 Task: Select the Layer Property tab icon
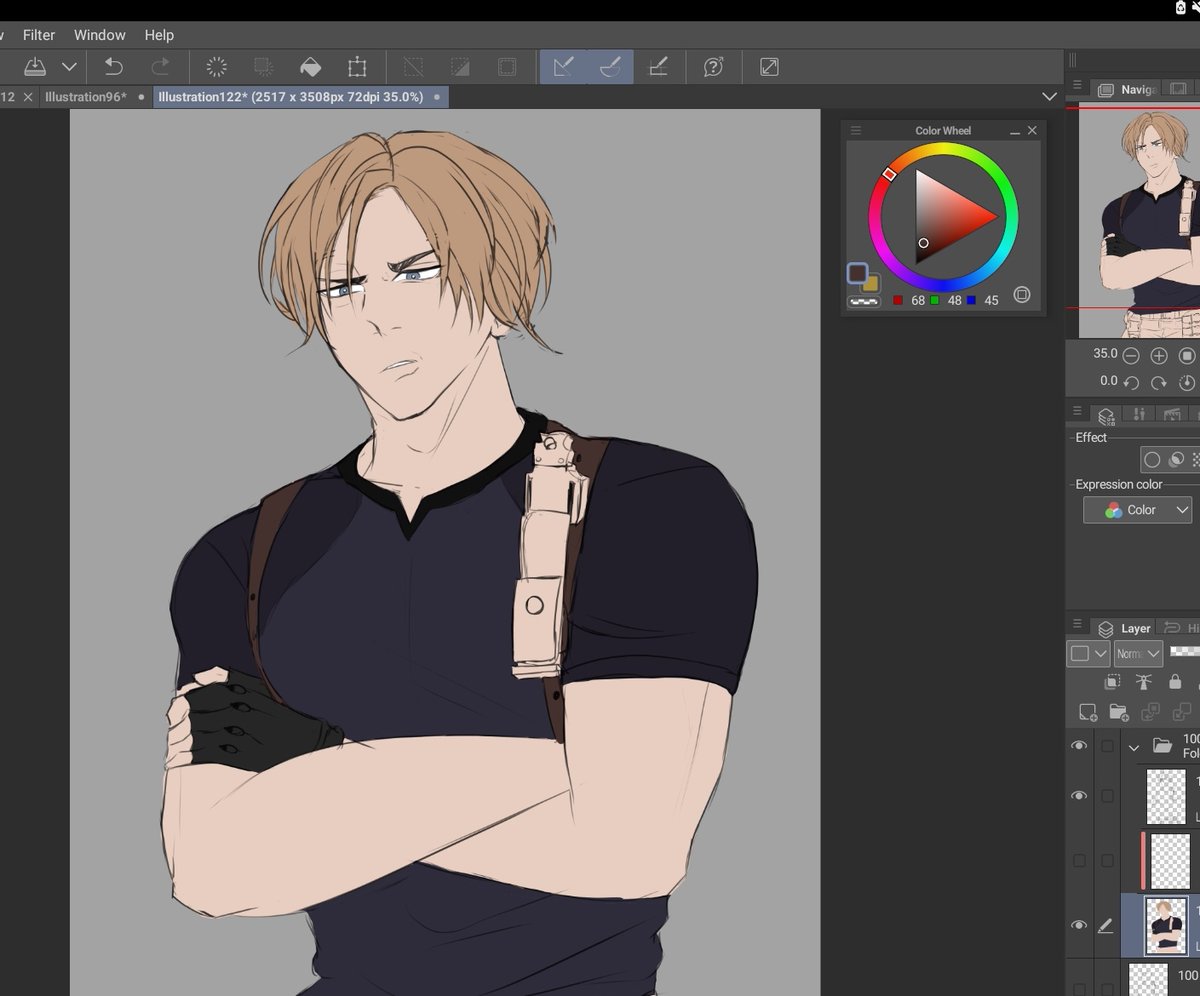tap(1106, 415)
